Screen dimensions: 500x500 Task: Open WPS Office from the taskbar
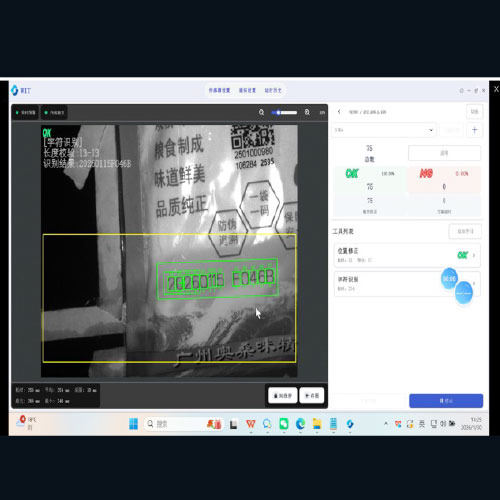tap(251, 424)
